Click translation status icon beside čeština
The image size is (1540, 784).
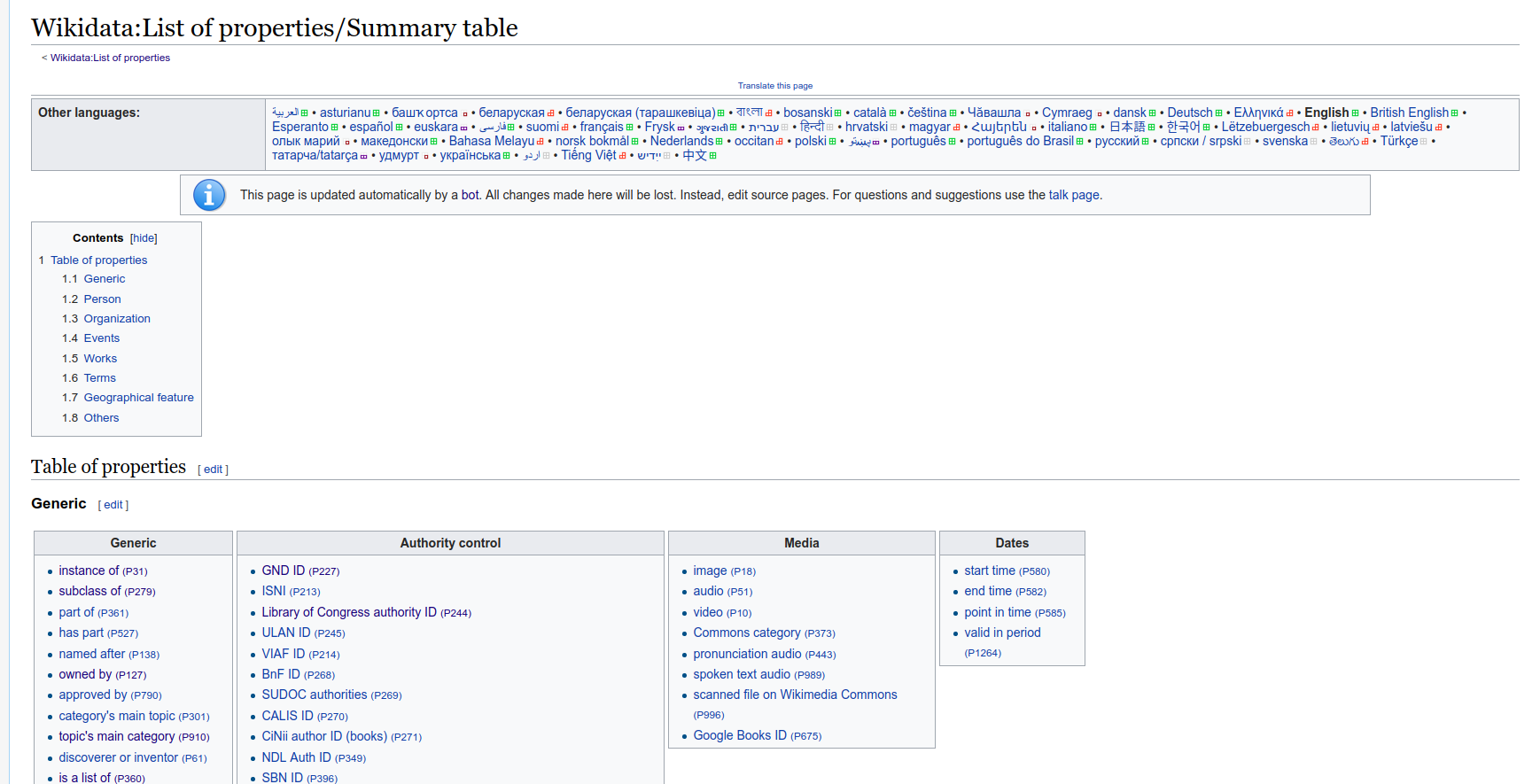(953, 113)
